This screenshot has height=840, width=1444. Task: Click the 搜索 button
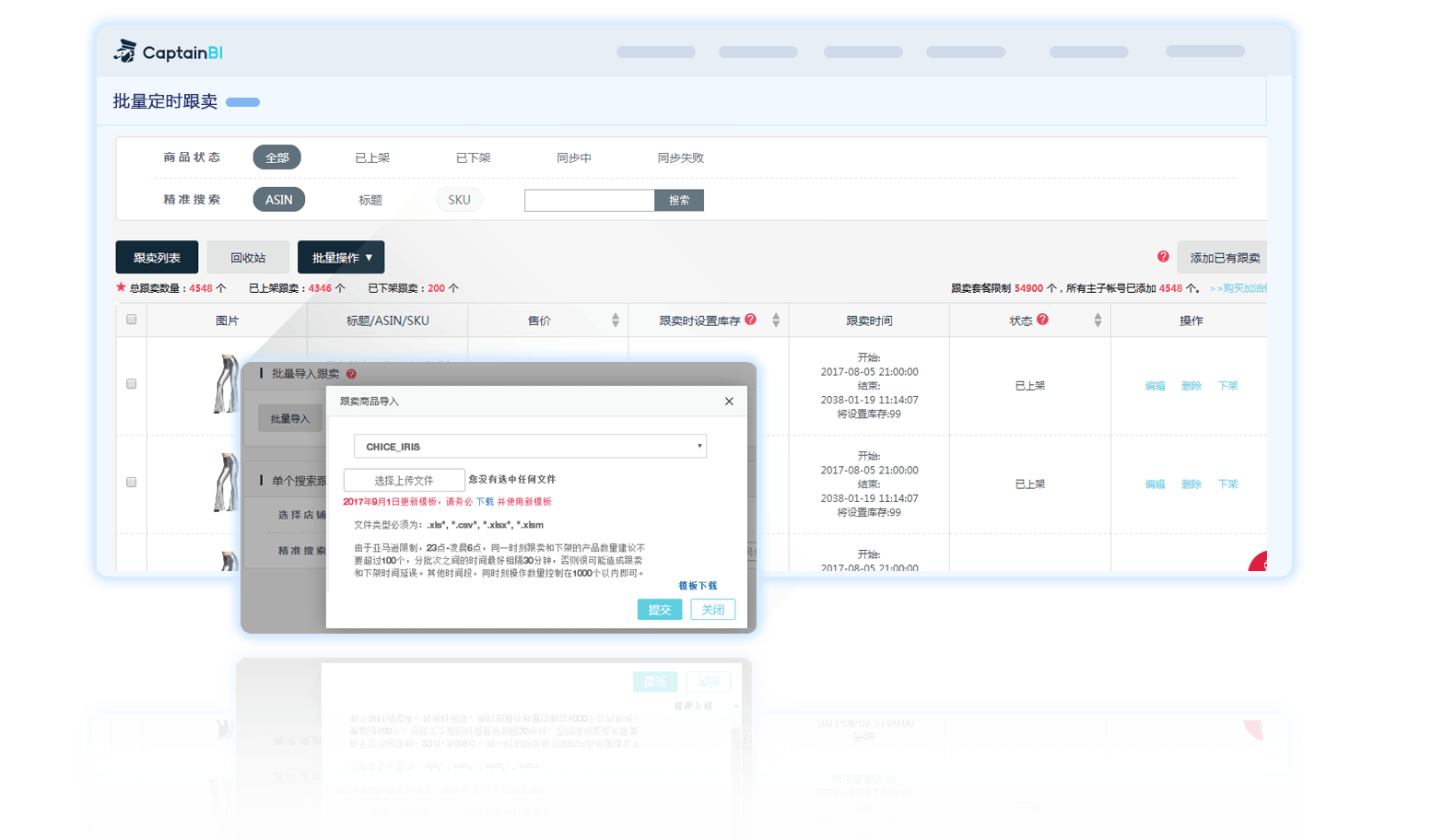coord(679,200)
